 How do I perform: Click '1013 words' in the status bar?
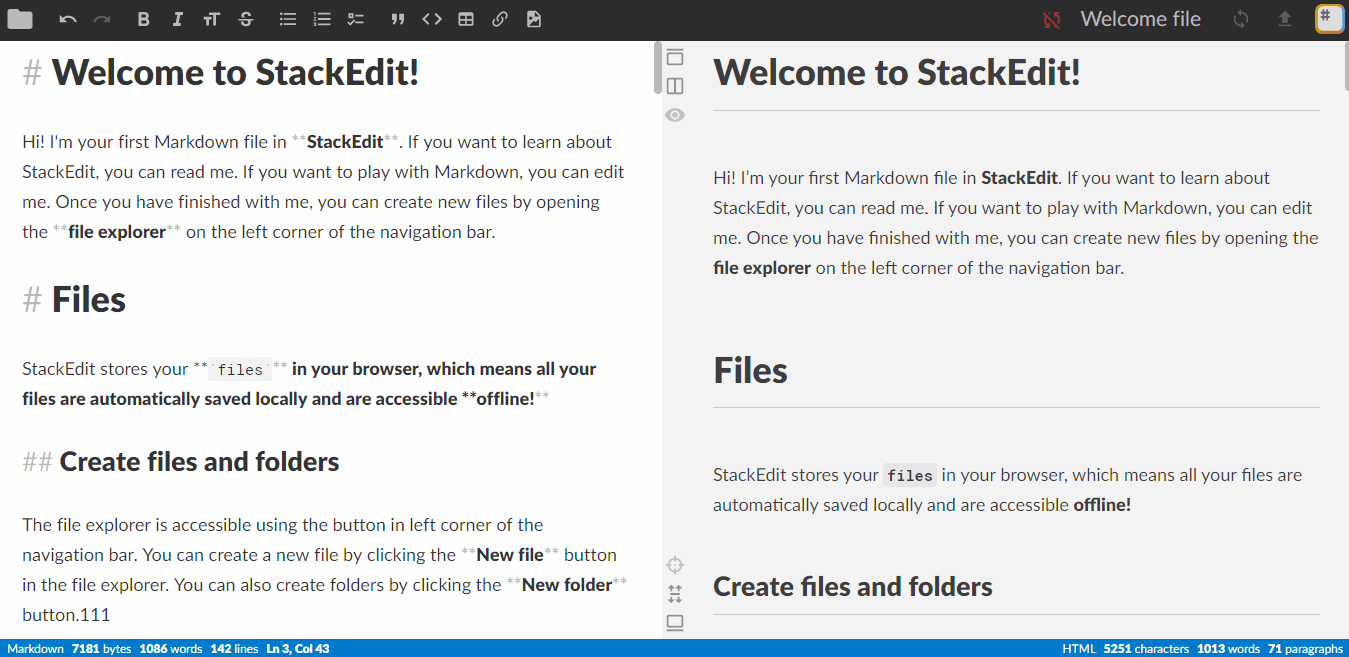(x=1228, y=649)
